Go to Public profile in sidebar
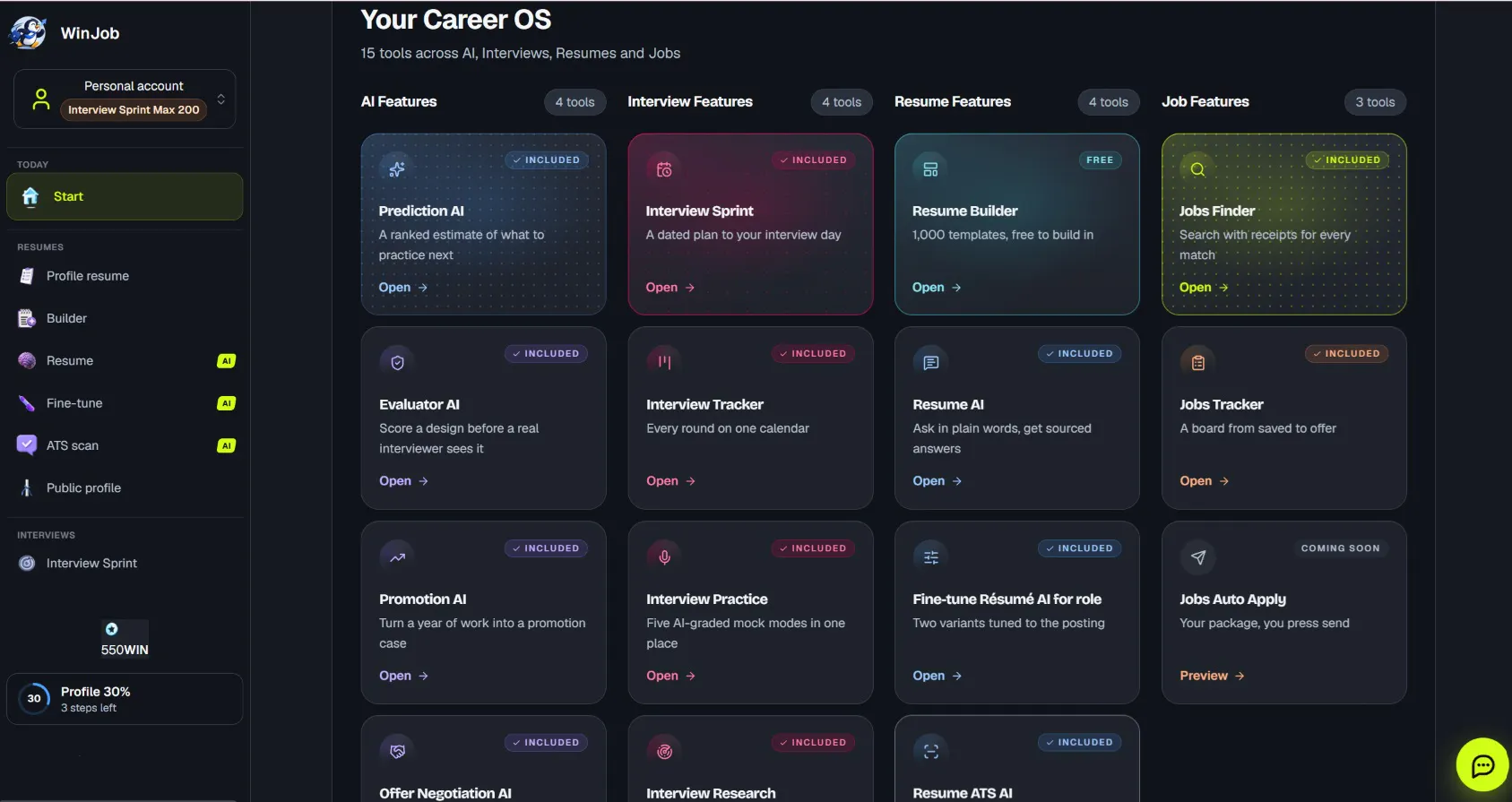Viewport: 1512px width, 802px height. tap(125, 487)
